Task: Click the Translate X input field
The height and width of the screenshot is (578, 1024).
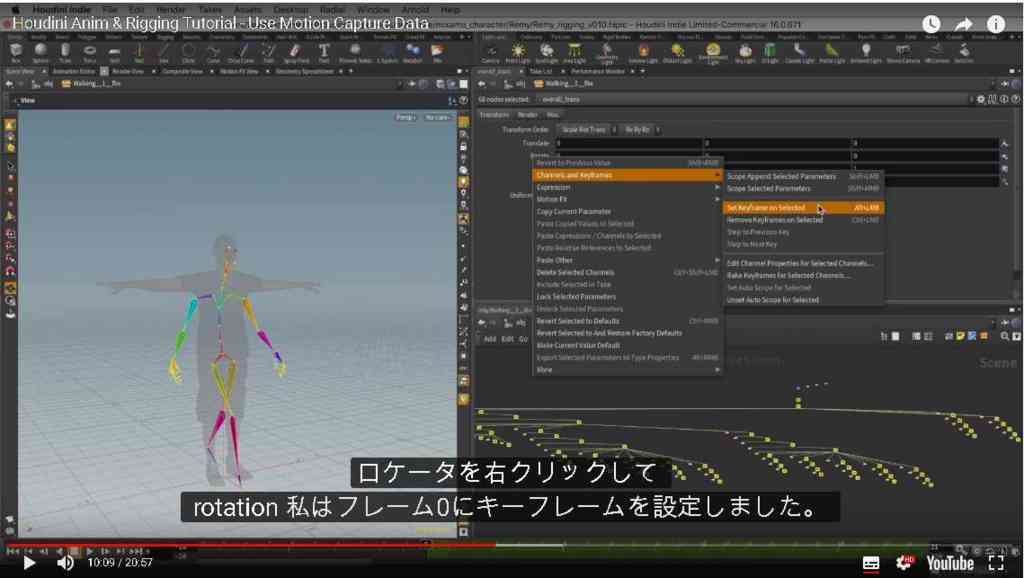Action: point(629,143)
